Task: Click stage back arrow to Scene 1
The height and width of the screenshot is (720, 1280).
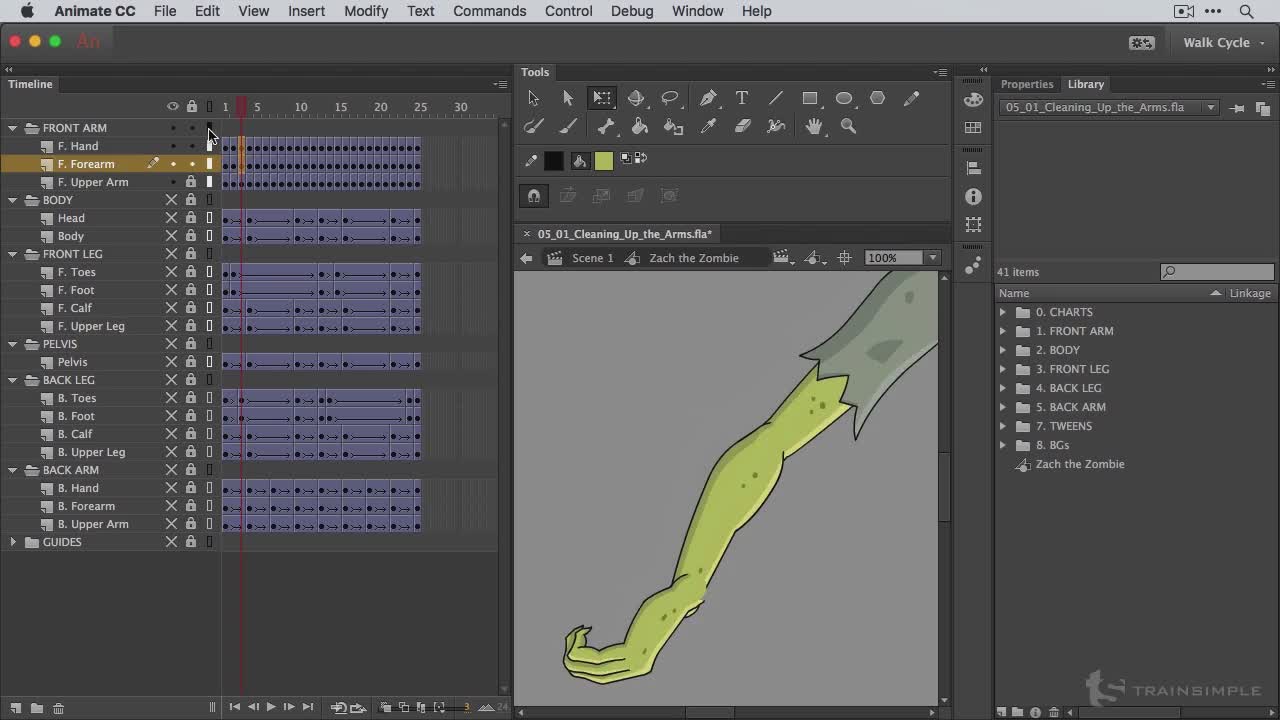Action: click(x=526, y=258)
